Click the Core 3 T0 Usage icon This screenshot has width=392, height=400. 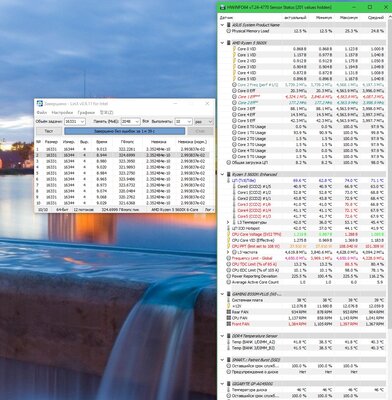pos(234,145)
